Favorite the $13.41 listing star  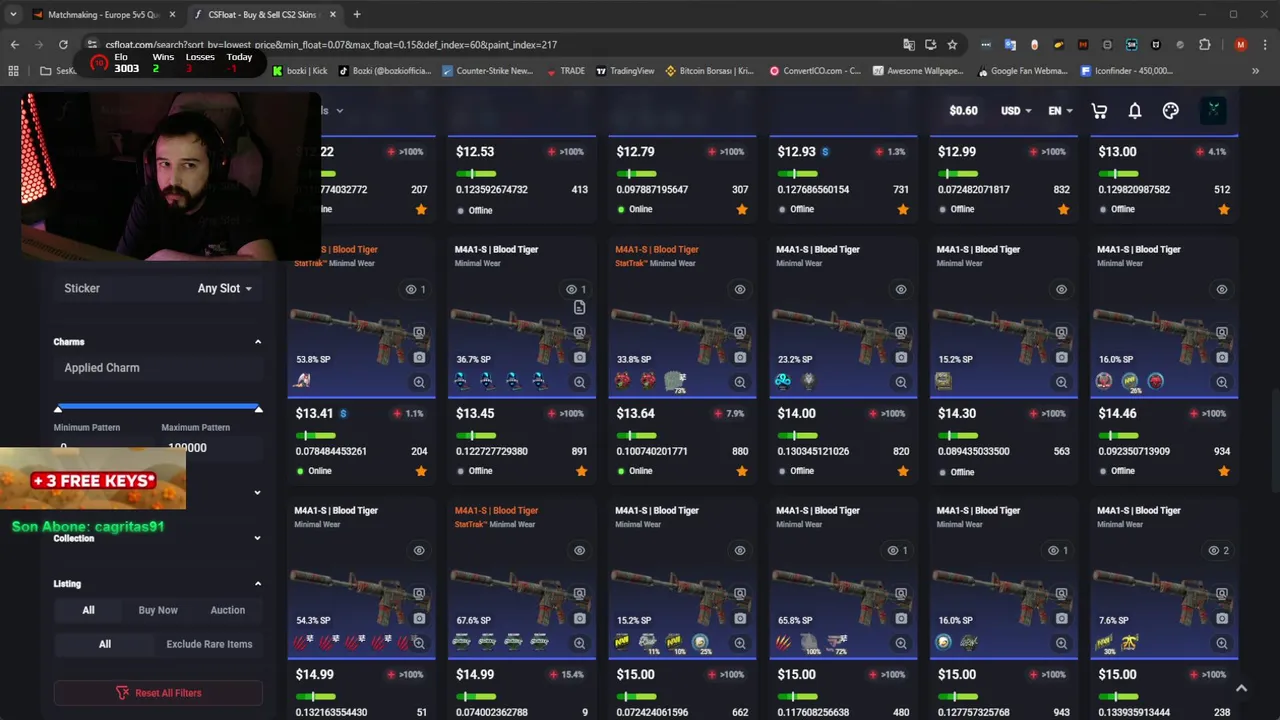click(421, 471)
